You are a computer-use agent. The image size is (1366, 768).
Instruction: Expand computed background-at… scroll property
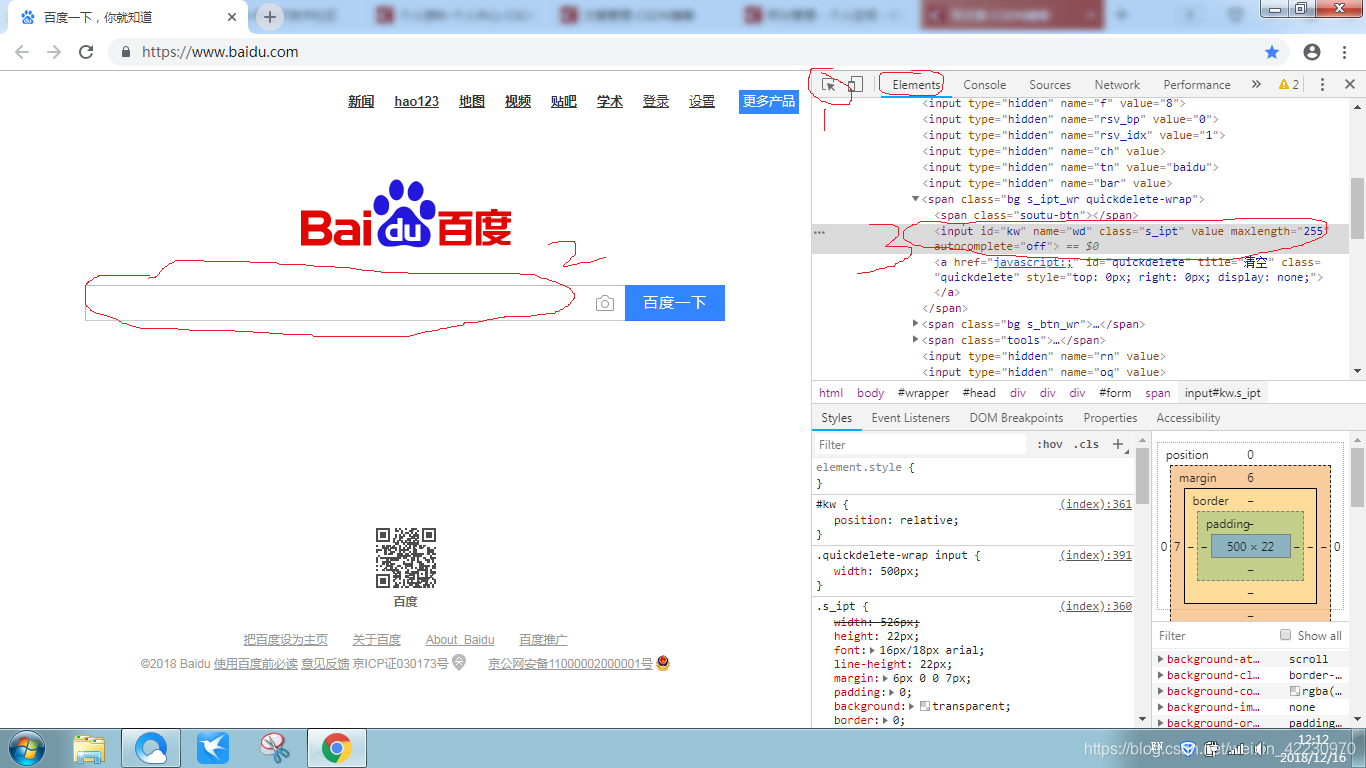[x=1160, y=659]
